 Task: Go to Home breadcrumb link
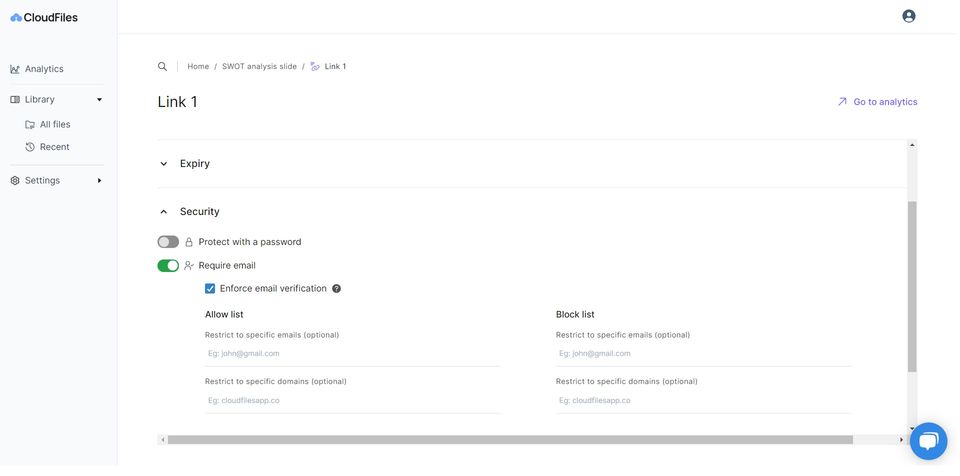(198, 66)
